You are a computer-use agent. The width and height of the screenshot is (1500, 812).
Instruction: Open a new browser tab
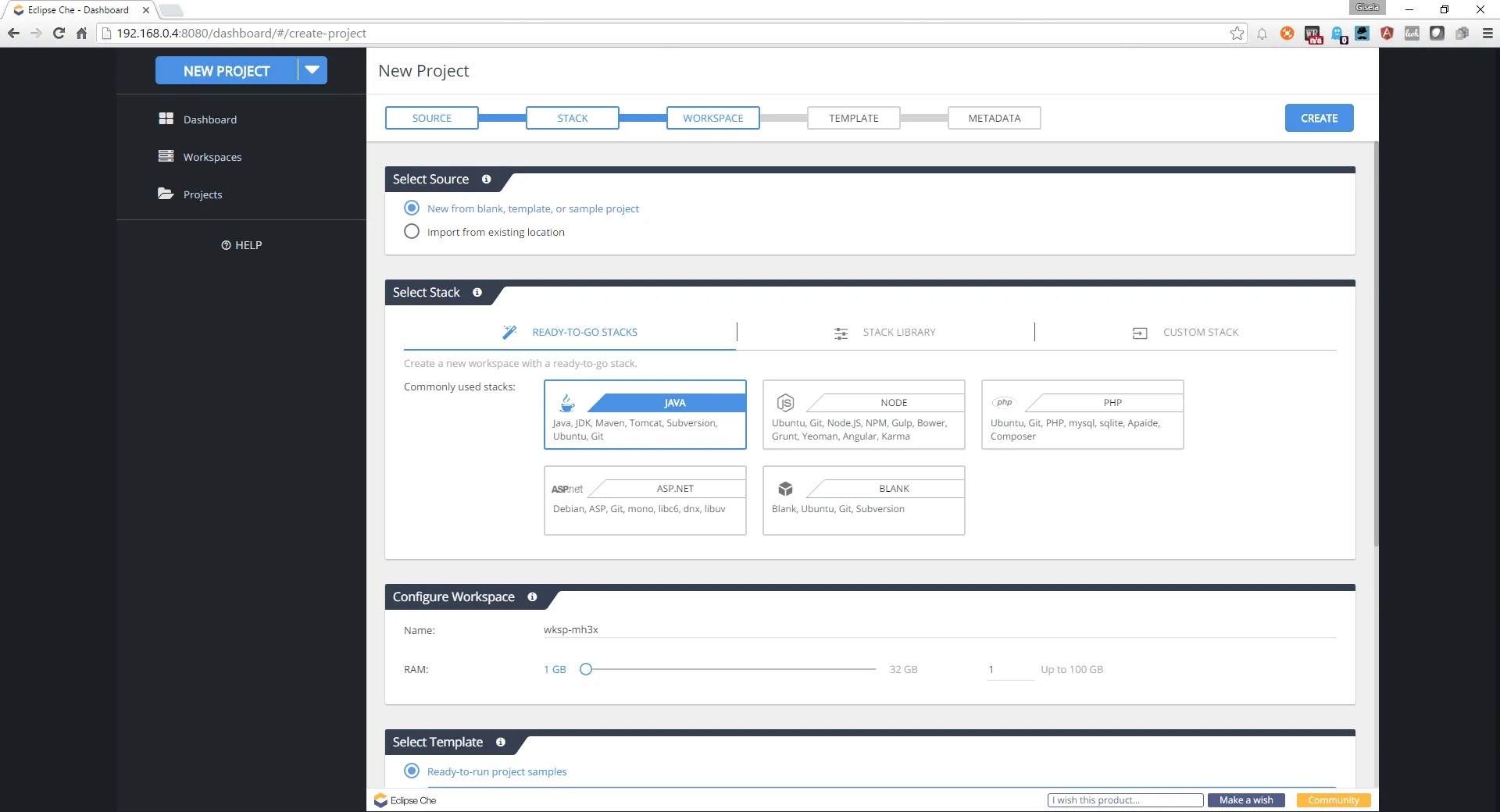coord(171,10)
